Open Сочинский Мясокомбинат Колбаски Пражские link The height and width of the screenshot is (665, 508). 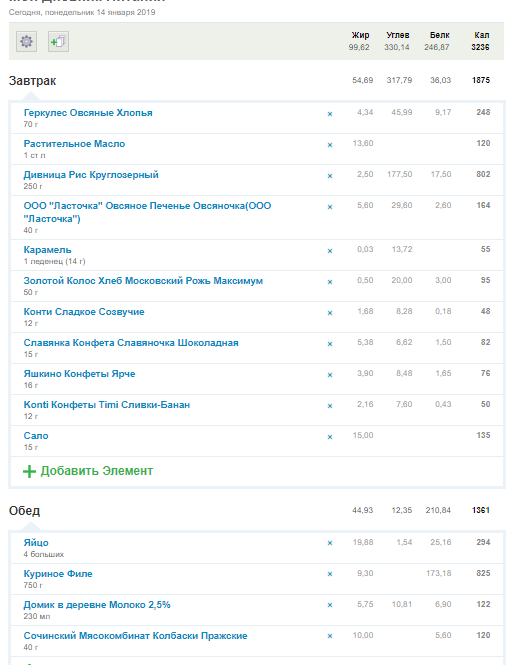tap(135, 636)
